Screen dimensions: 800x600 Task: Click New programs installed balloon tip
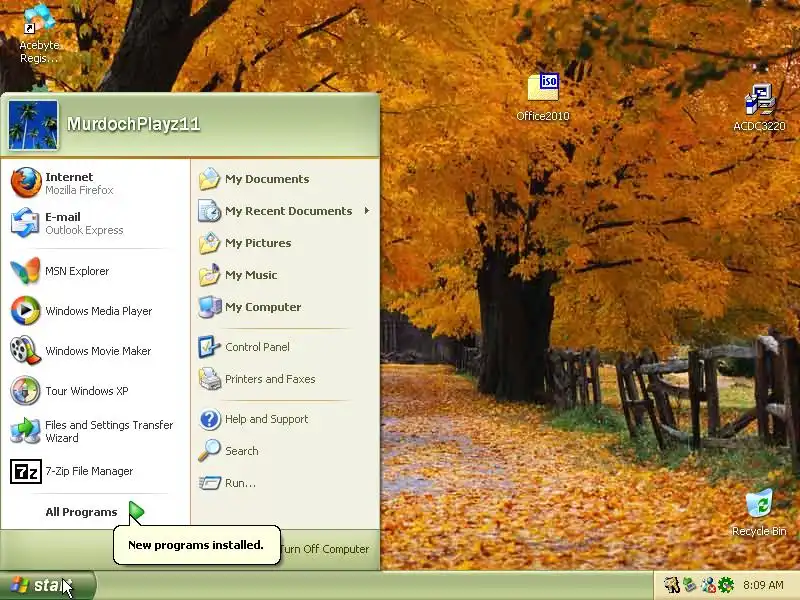click(196, 545)
